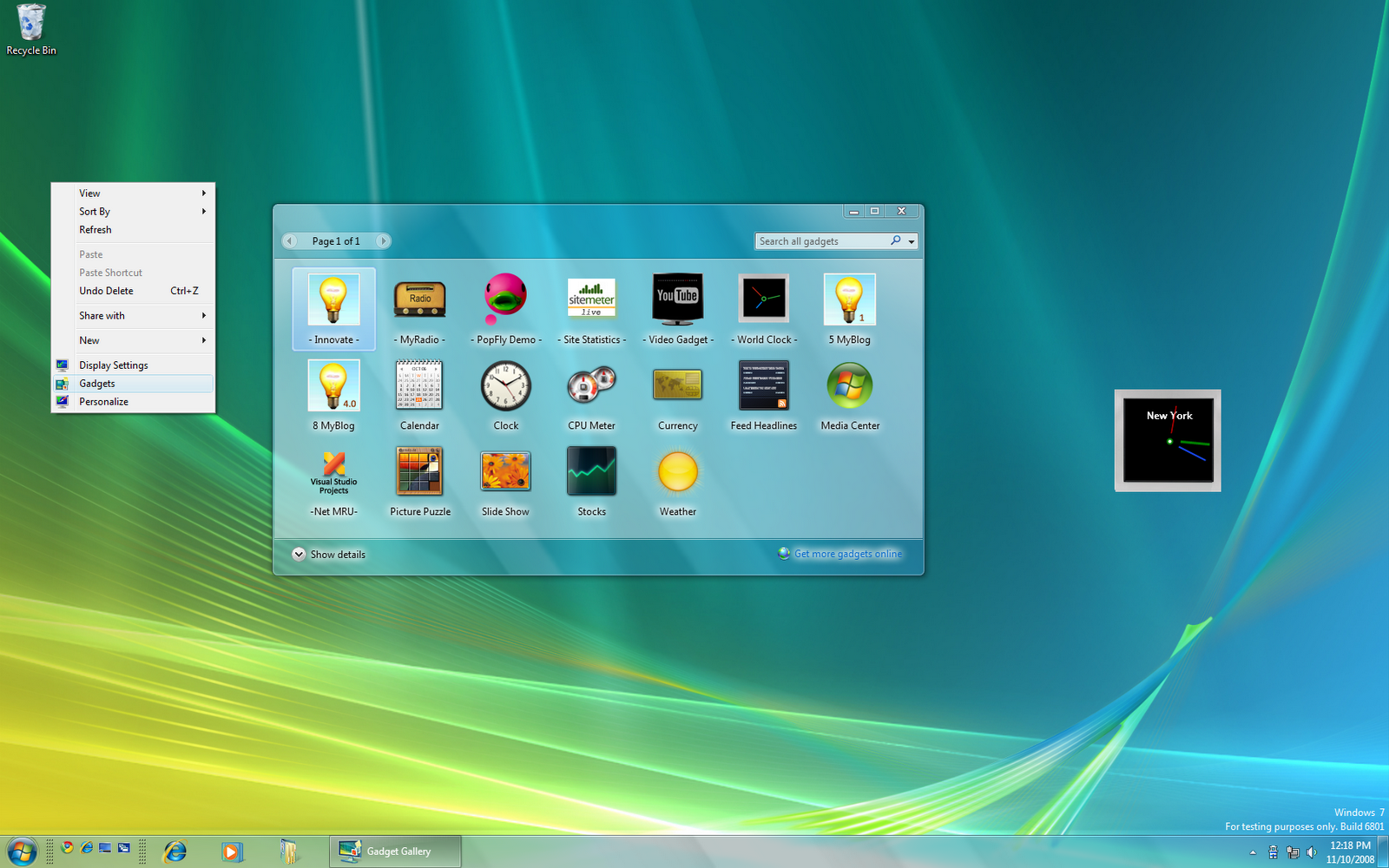Open Get more gadgets online link

[848, 554]
